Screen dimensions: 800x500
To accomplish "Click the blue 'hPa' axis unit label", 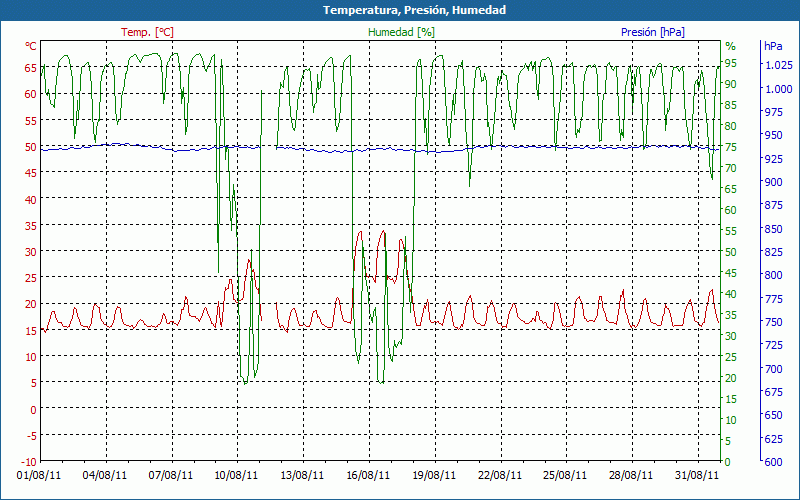I will pyautogui.click(x=773, y=46).
